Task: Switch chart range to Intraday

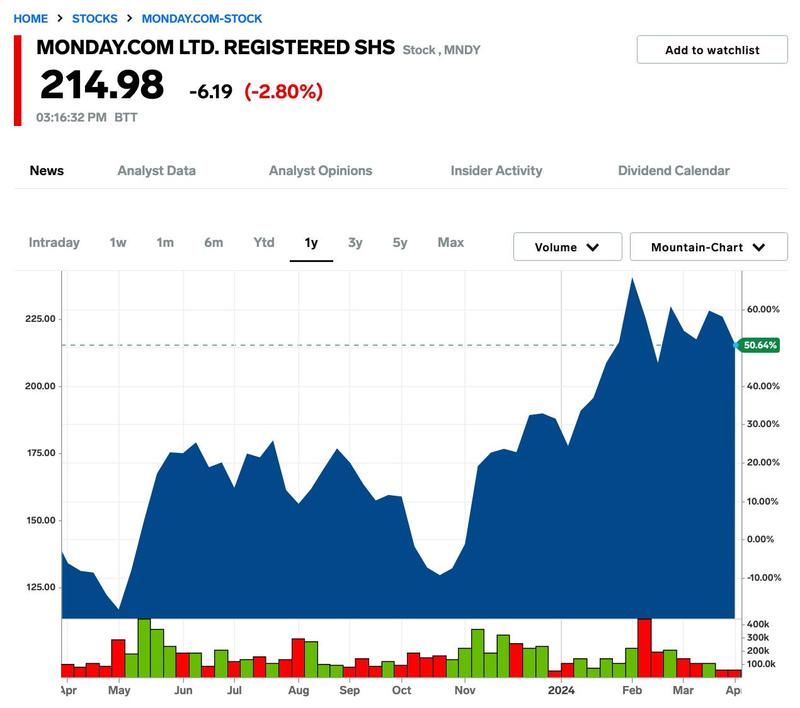Action: (54, 242)
